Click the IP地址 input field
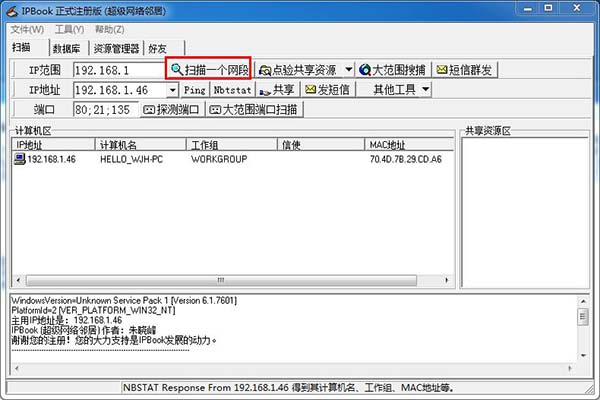Screen dimensions: 600x400 (121, 90)
